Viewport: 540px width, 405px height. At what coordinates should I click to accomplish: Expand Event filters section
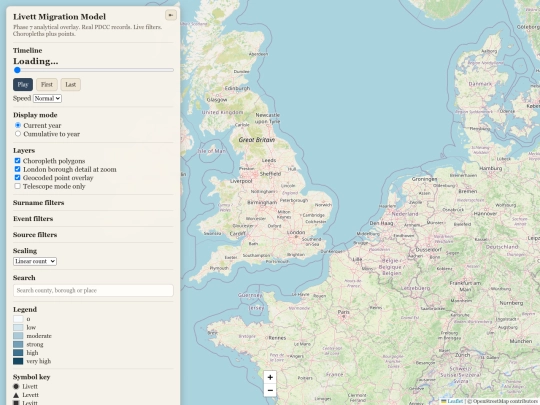33,219
